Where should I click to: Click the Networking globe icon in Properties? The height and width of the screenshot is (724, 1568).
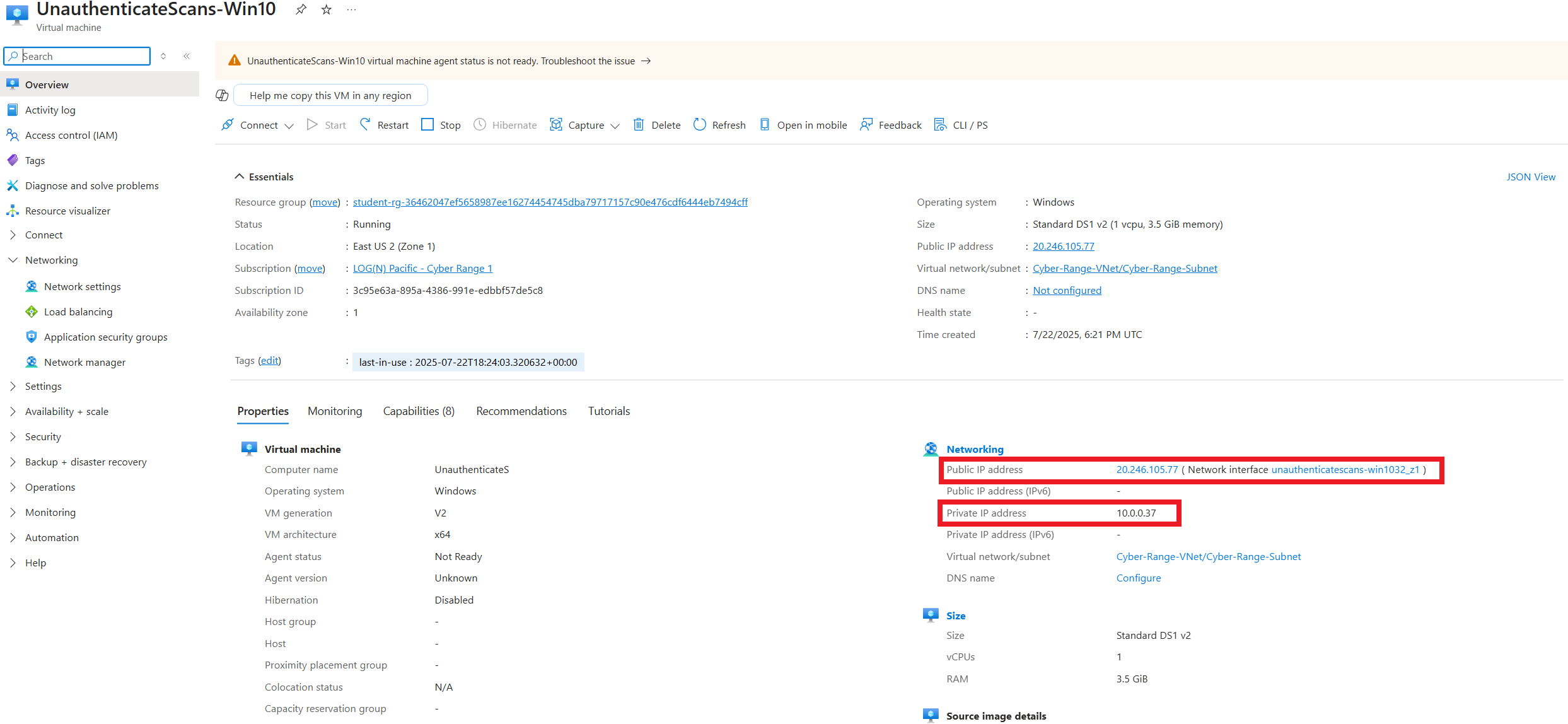tap(931, 449)
